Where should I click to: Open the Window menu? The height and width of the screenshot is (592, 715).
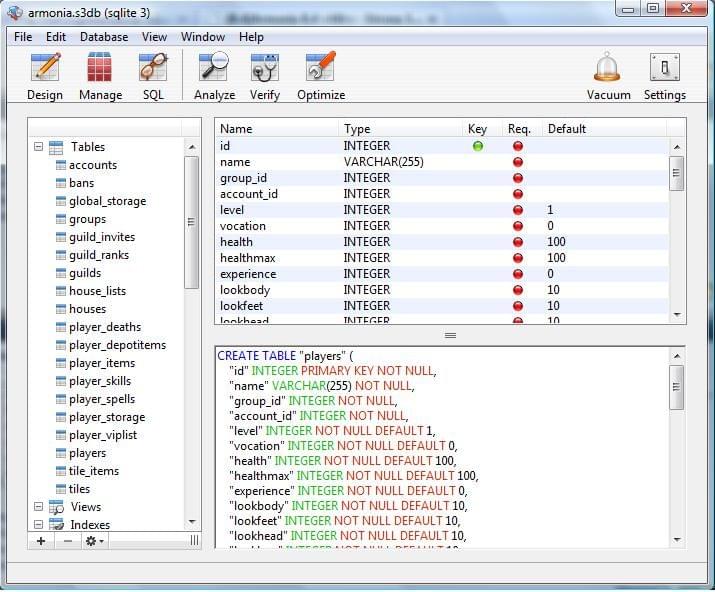point(203,37)
